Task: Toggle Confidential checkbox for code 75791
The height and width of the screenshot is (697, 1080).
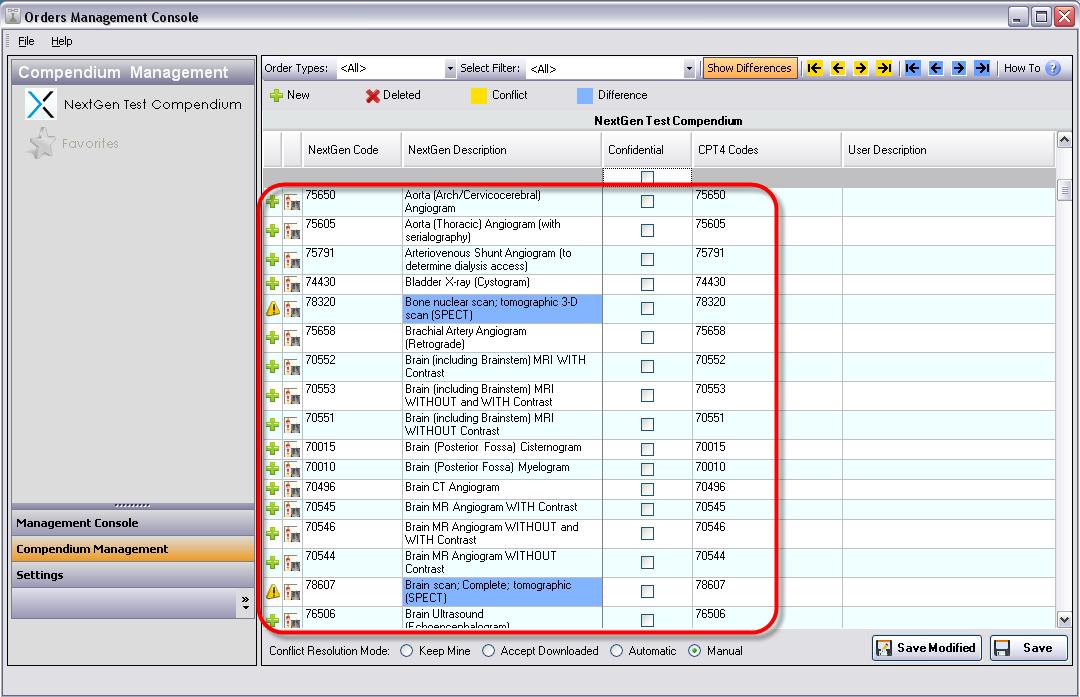Action: (647, 259)
